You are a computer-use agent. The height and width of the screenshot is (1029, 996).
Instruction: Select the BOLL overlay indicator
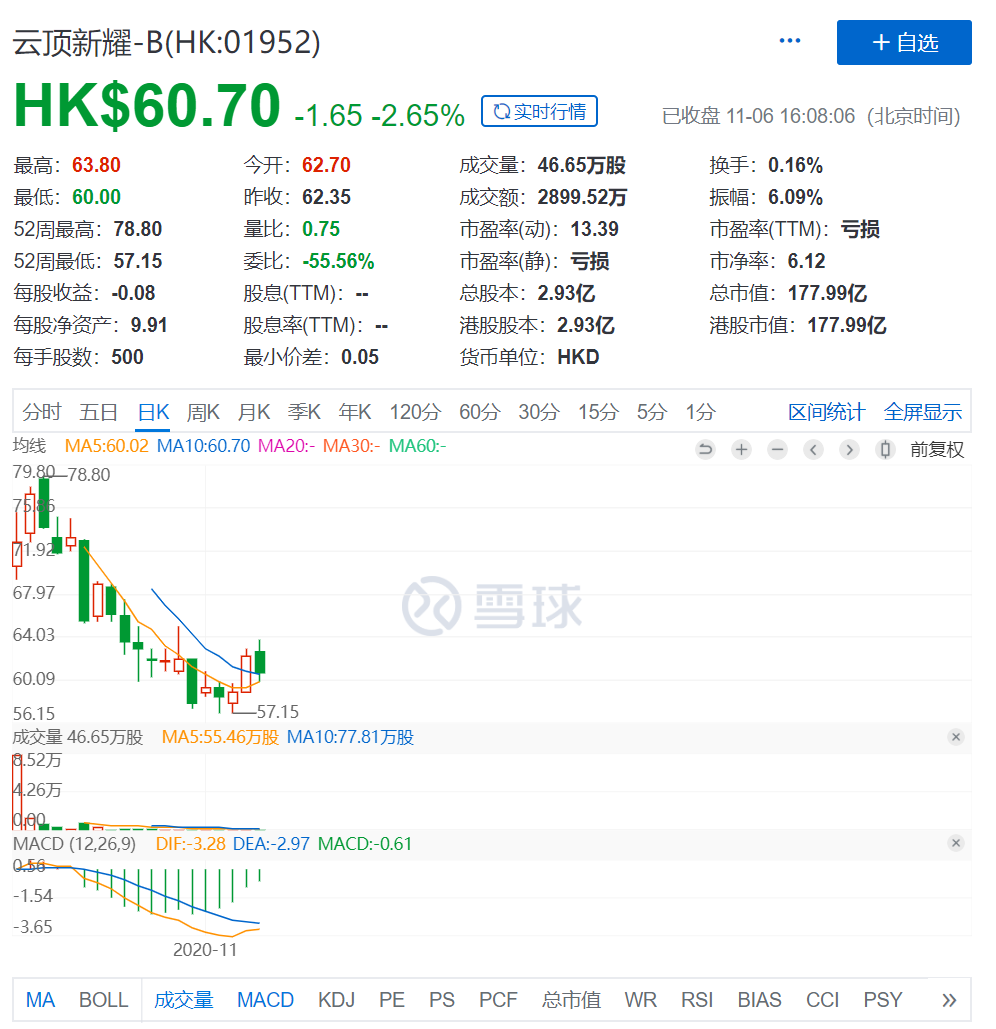tap(103, 999)
